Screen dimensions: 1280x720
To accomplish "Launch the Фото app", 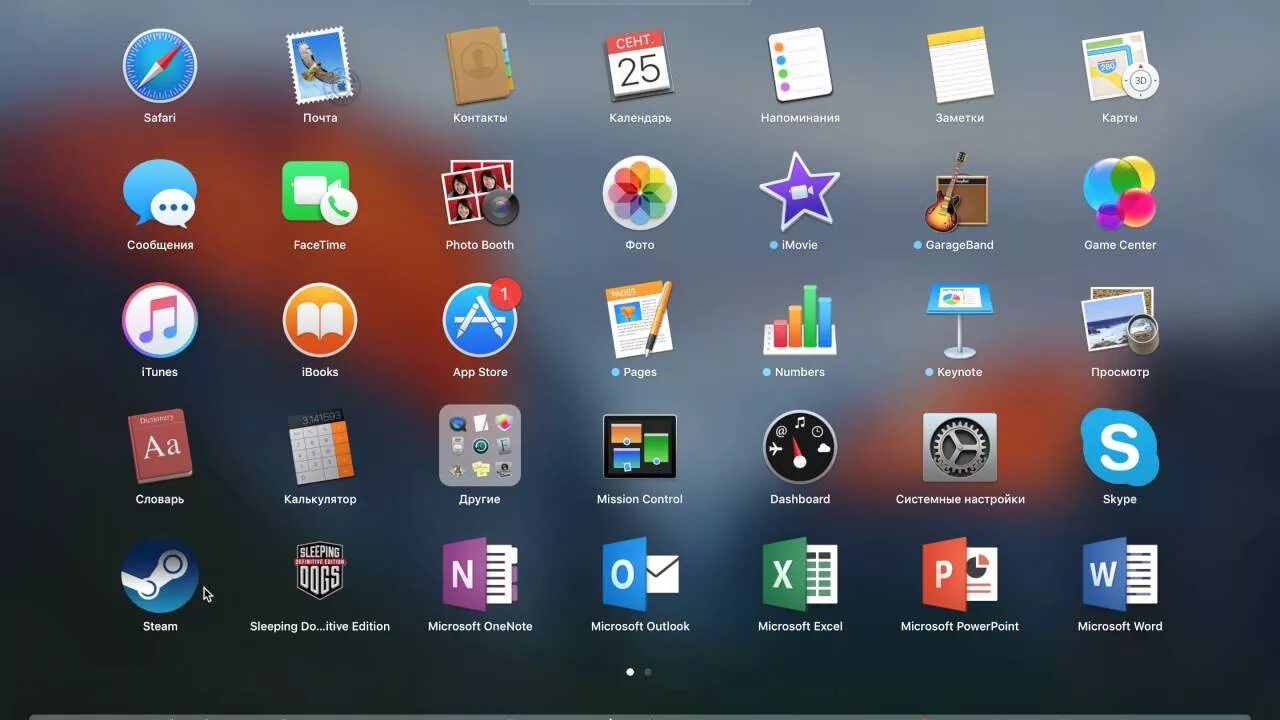I will click(x=640, y=193).
